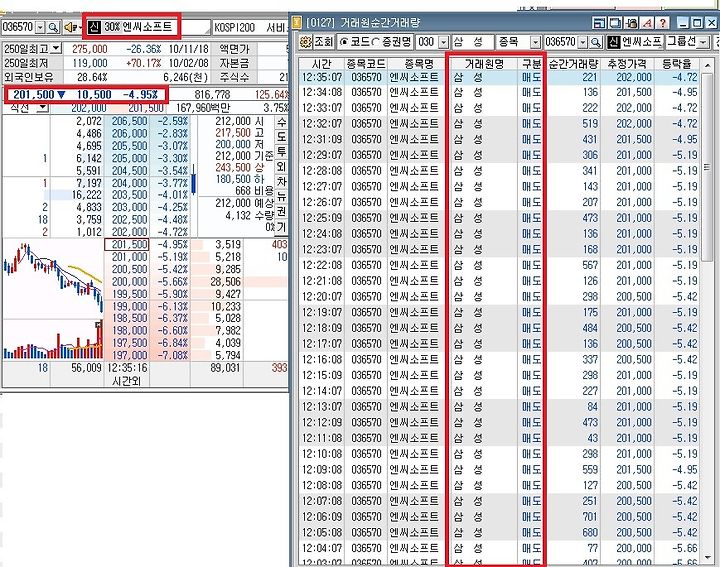Click the magnifier search icon next to 036570 in window 0127
This screenshot has width=720, height=567.
point(596,42)
